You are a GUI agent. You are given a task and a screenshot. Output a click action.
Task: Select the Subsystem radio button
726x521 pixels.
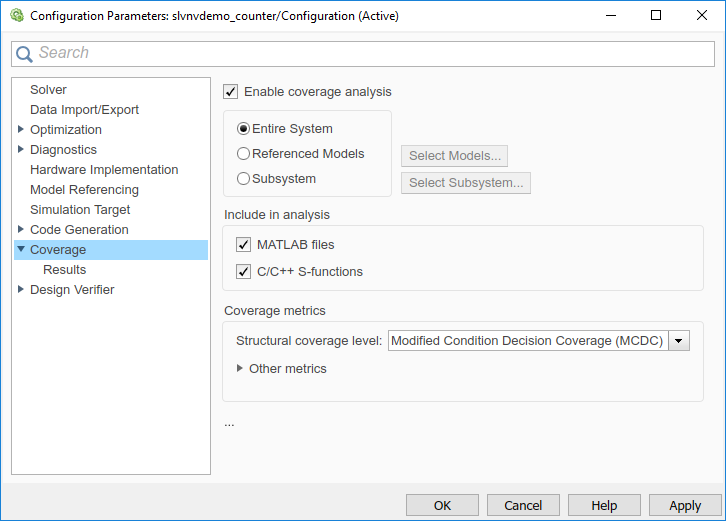244,179
